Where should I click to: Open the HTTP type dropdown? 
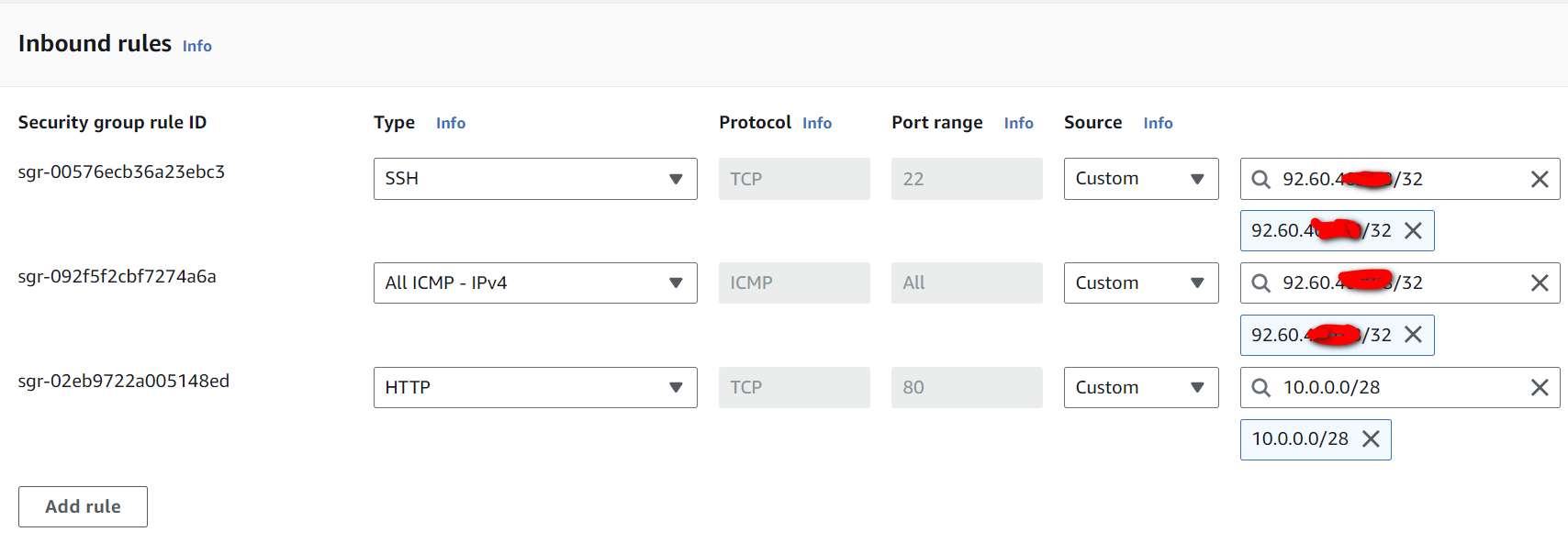tap(534, 388)
